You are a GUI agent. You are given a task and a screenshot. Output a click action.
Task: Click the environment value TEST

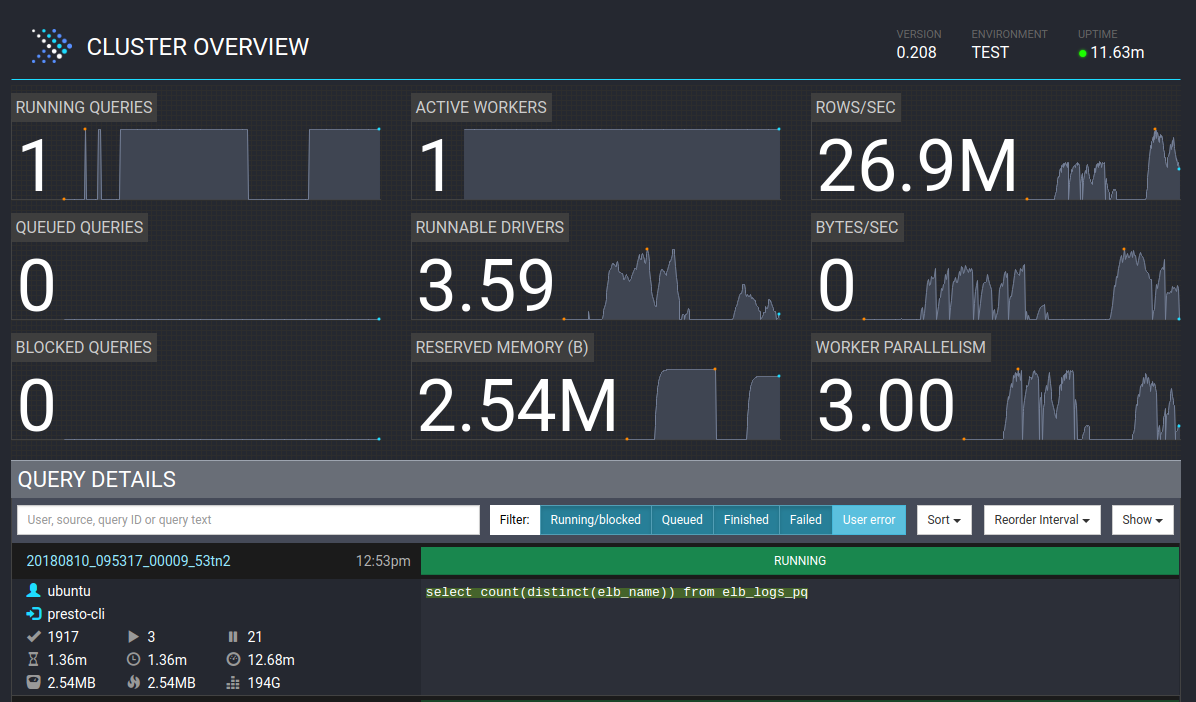(x=990, y=53)
